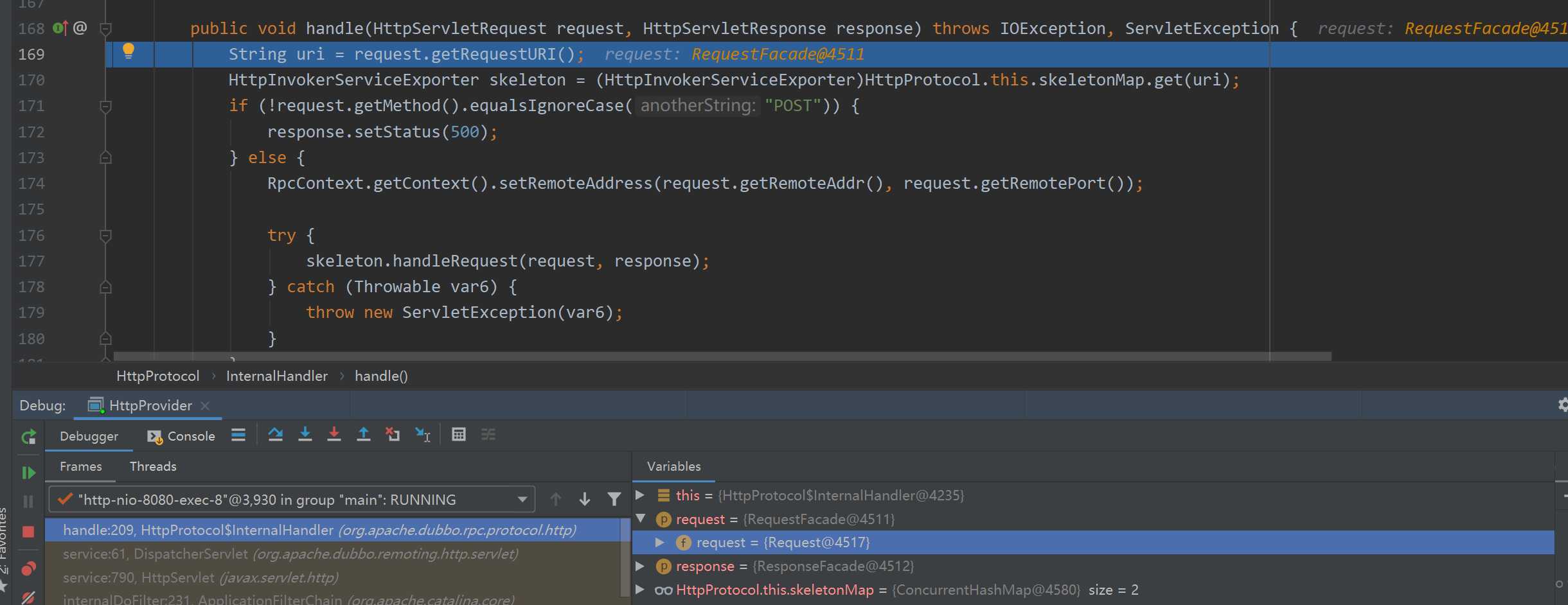Viewport: 1568px width, 605px height.
Task: Click the 'size = 2' value of skeletonMap
Action: [1114, 590]
